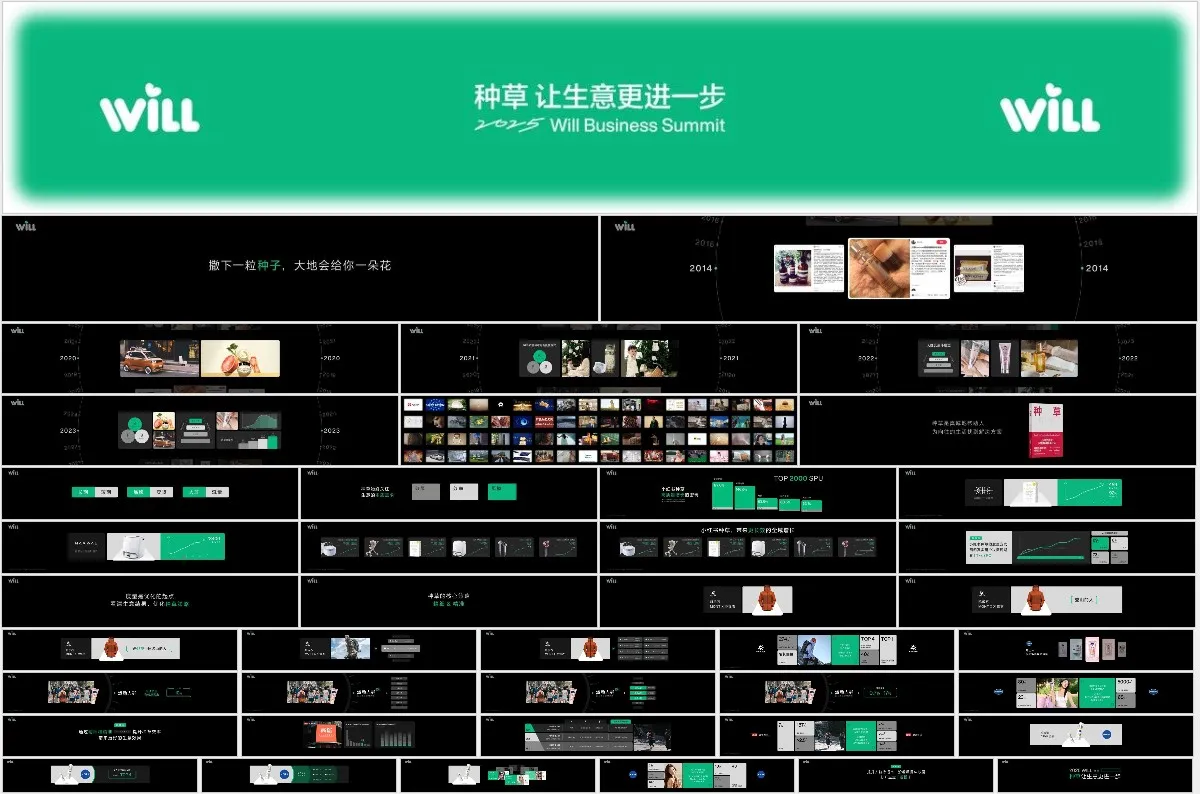
Task: Click the 2014 label right of the posts
Action: (1097, 268)
